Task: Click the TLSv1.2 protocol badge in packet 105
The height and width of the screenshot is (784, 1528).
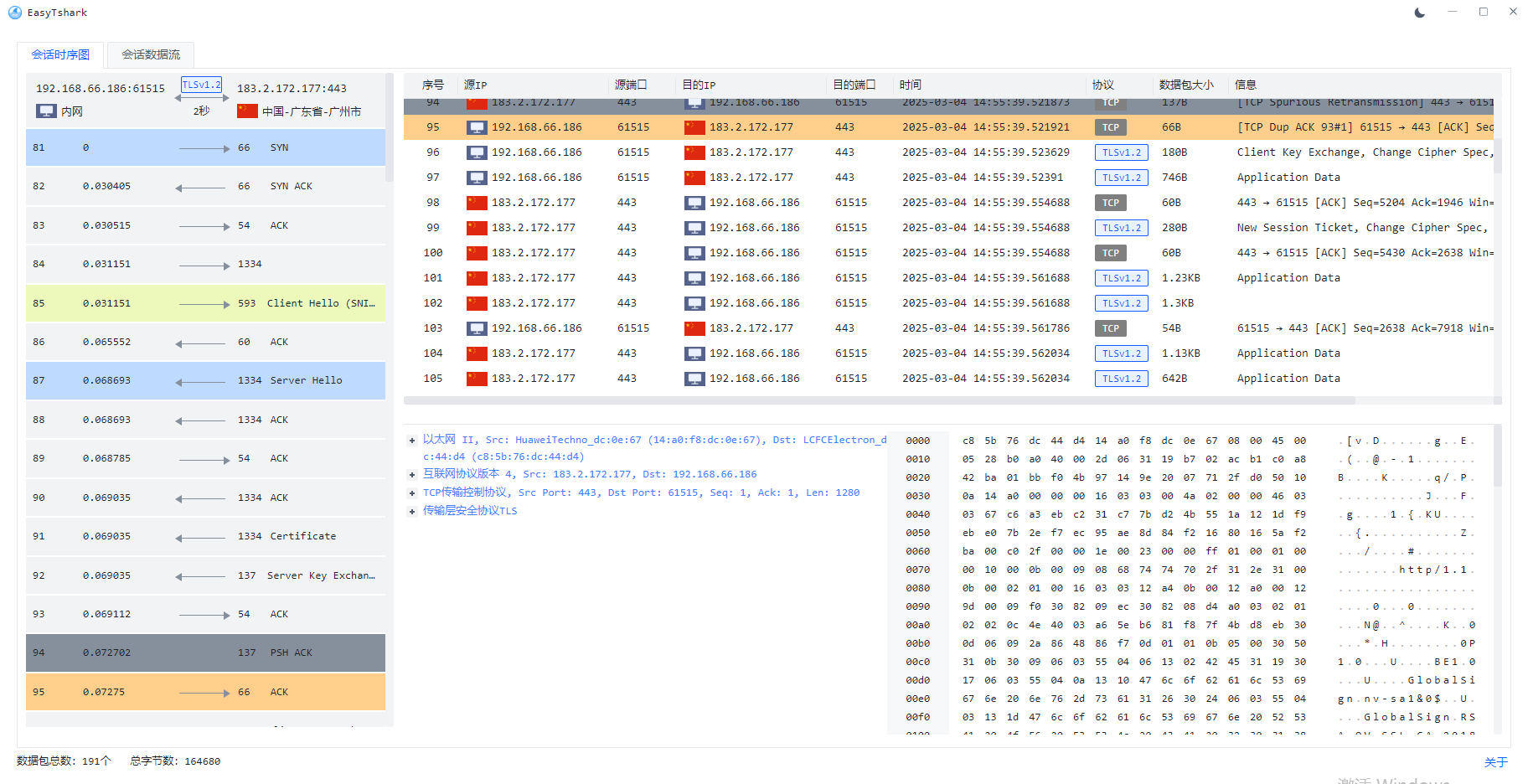Action: [x=1121, y=379]
